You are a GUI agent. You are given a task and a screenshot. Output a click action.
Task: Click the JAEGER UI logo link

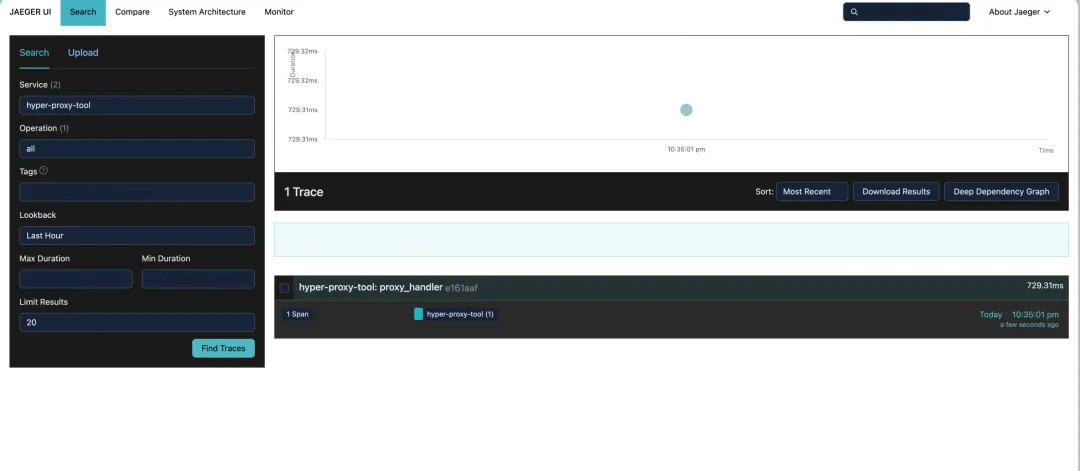point(30,12)
